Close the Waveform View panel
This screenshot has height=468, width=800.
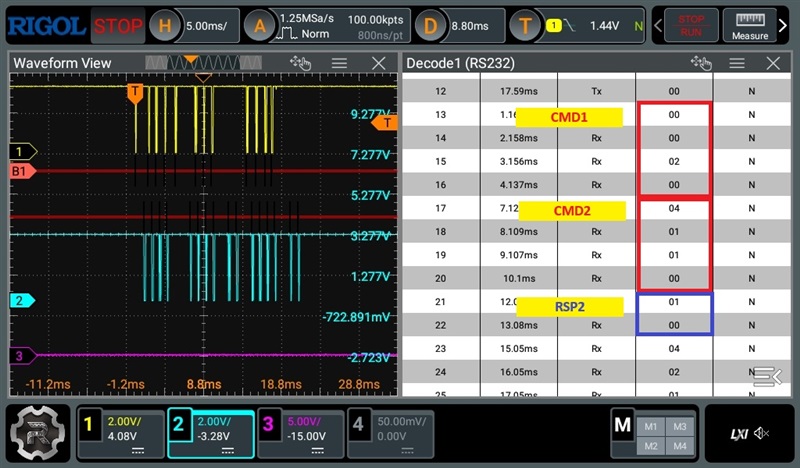click(x=379, y=63)
